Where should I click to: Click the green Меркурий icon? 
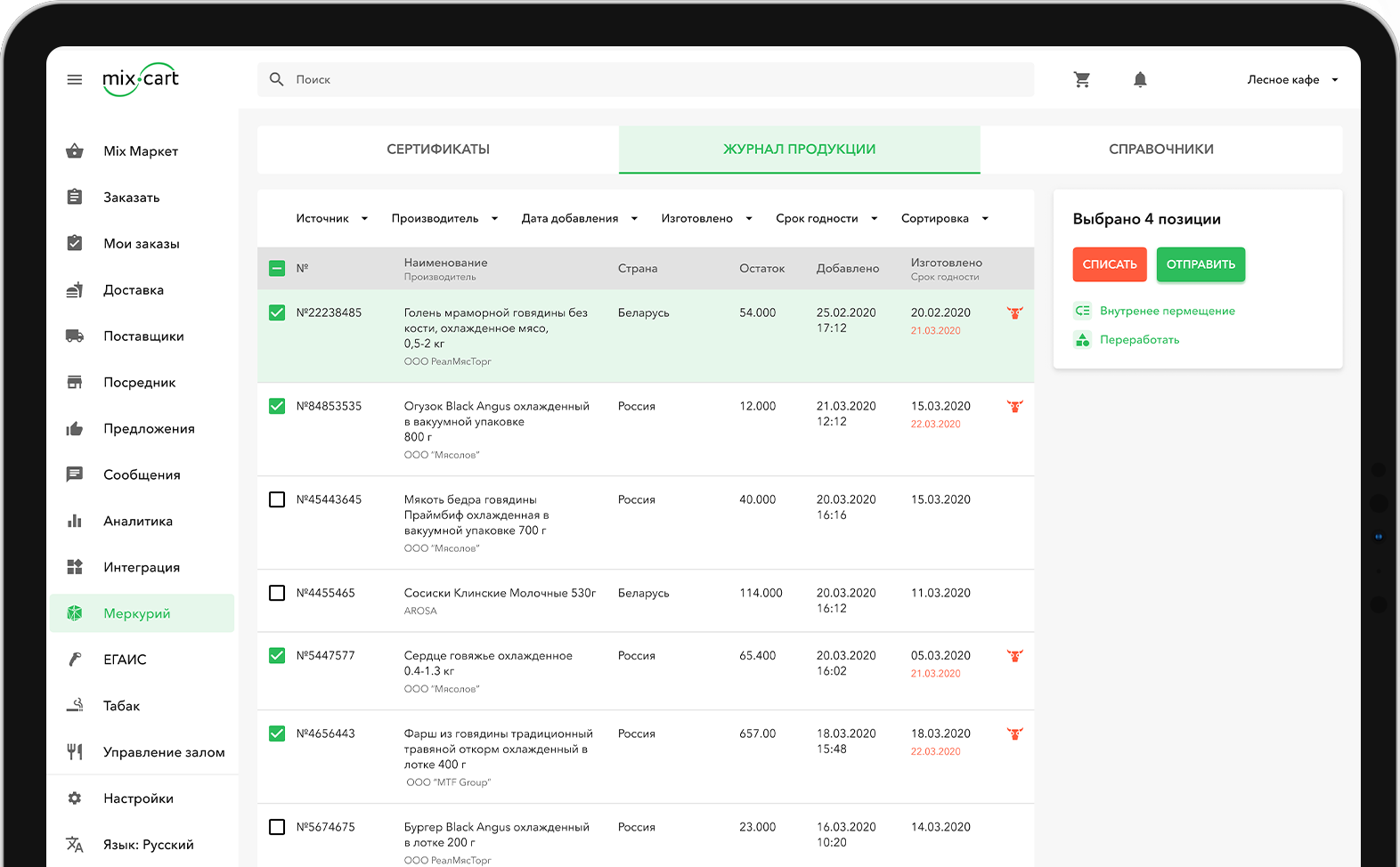[x=75, y=613]
